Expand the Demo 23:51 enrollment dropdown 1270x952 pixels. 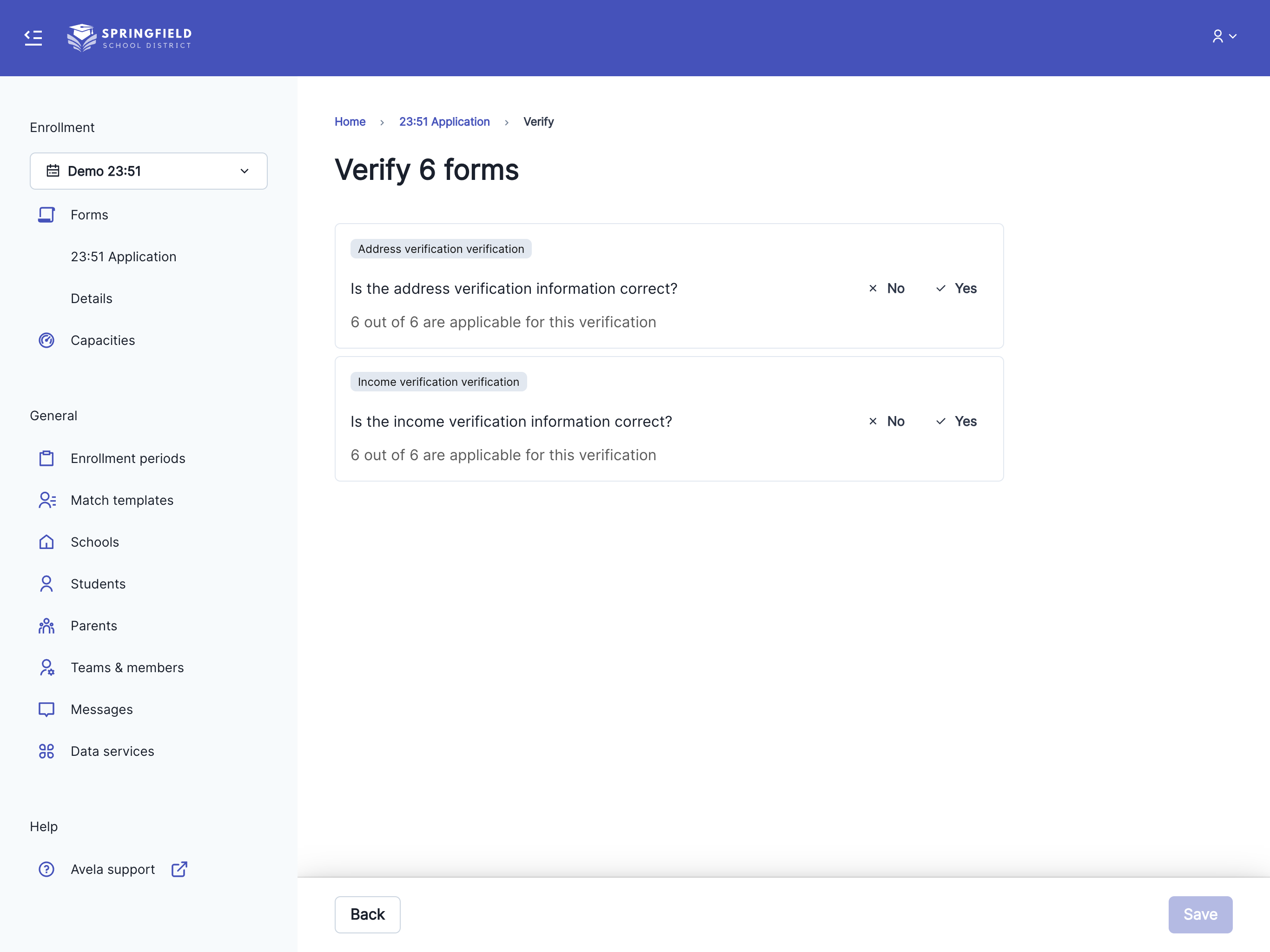point(149,171)
